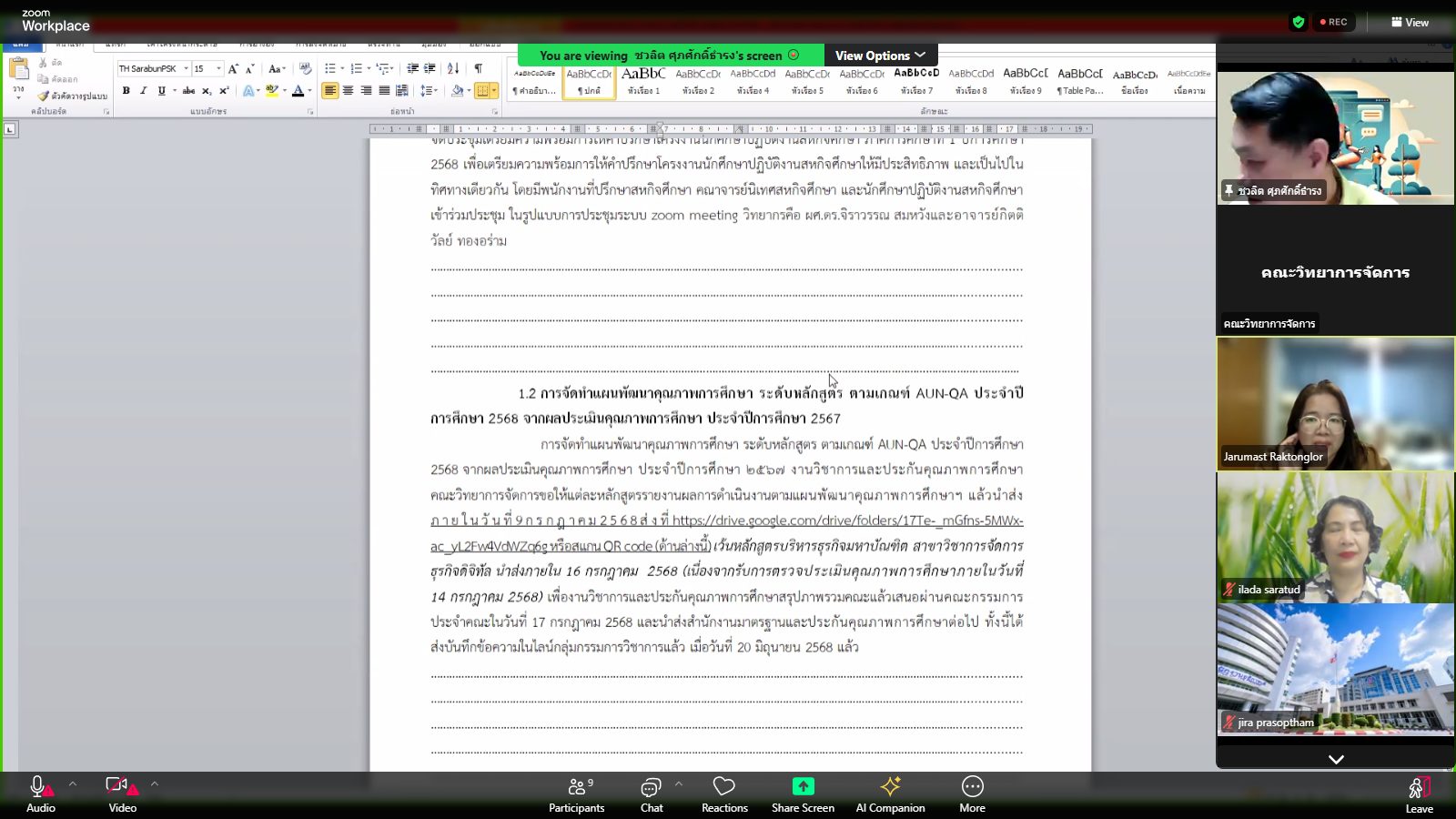
Task: Open the More options in Zoom toolbar
Action: (972, 794)
